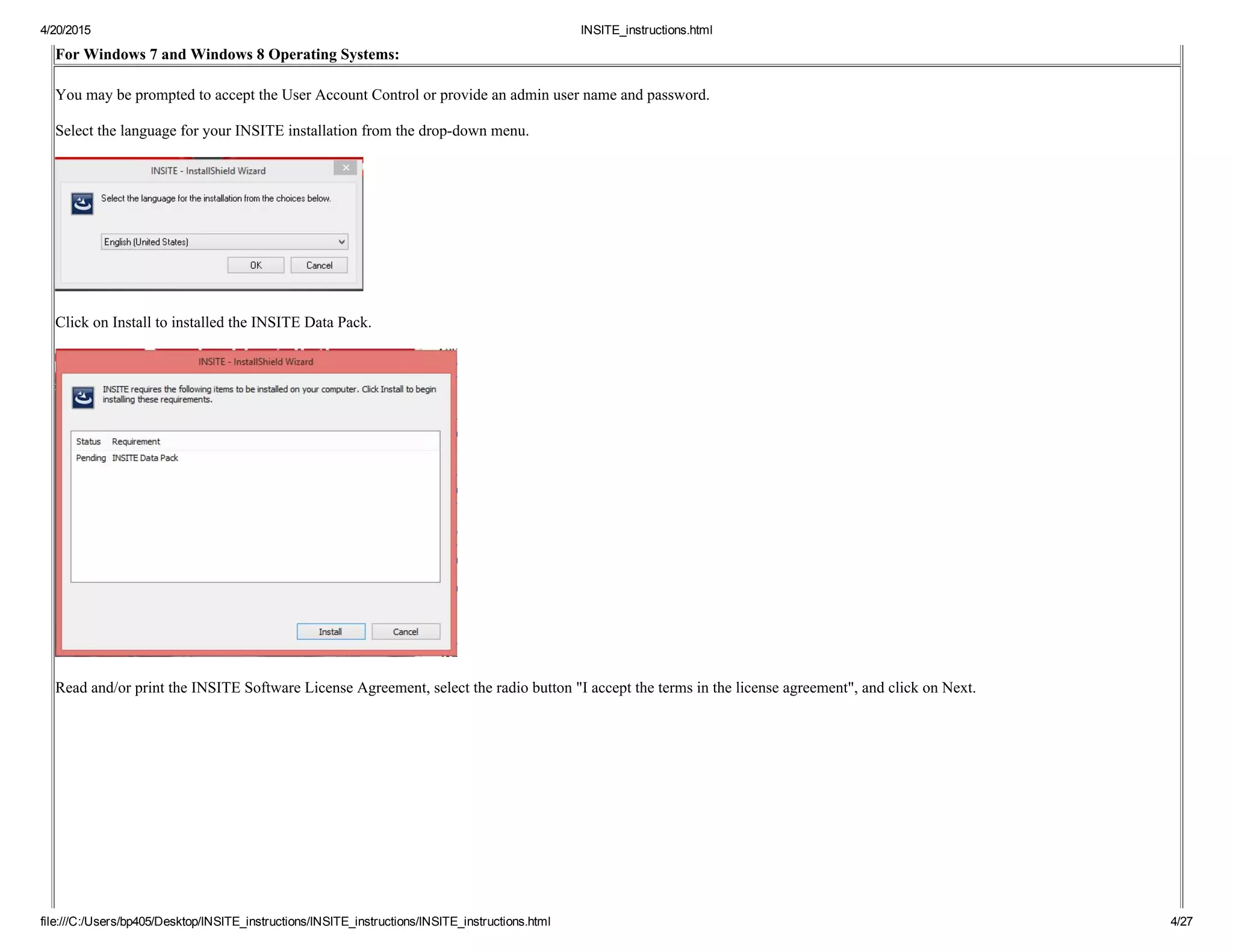The image size is (1233, 952).
Task: Click the page number 4/27
Action: point(1181,921)
